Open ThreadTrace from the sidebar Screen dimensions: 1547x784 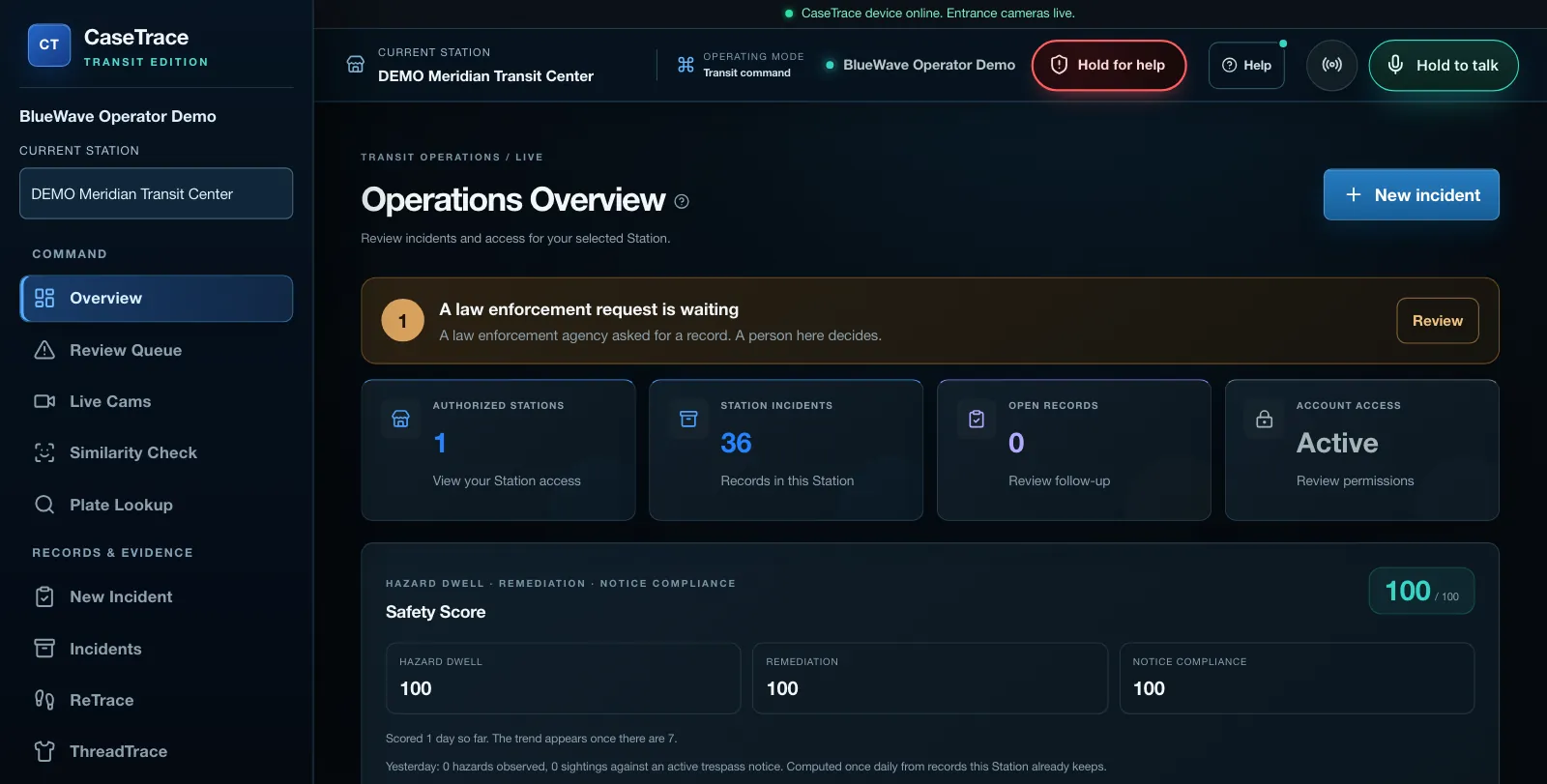[x=156, y=751]
